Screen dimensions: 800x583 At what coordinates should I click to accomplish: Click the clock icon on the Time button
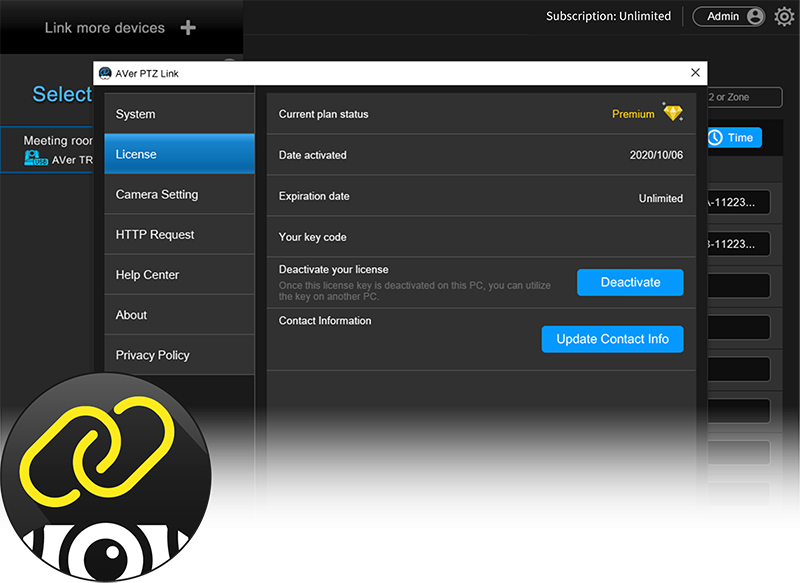point(715,138)
